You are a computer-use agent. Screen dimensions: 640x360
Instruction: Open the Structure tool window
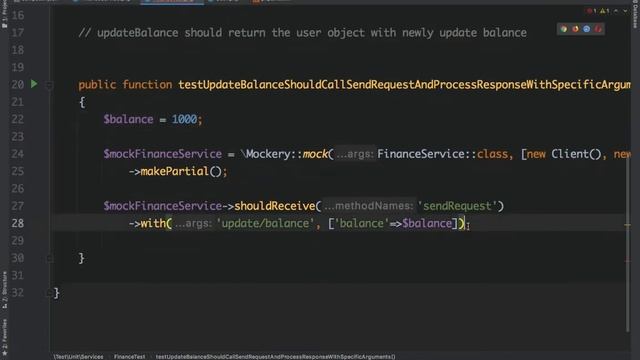coord(4,290)
